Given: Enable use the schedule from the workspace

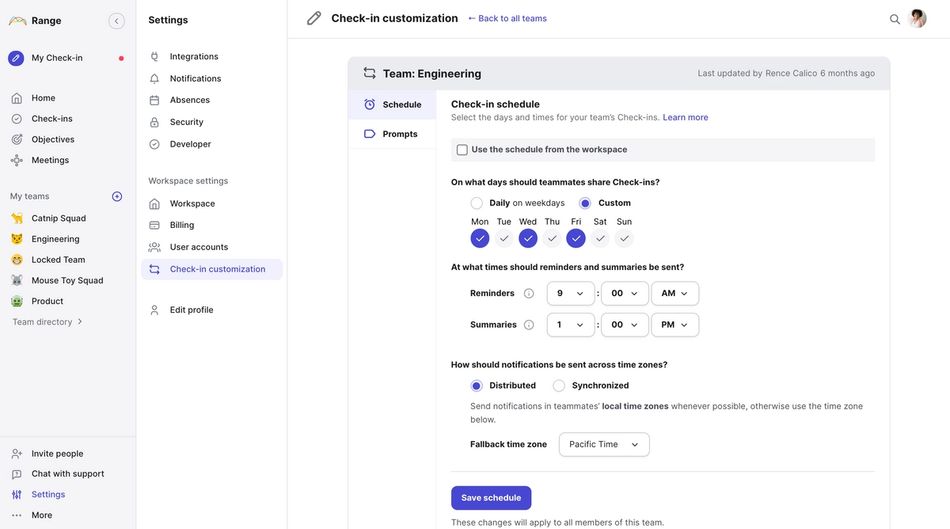Looking at the screenshot, I should click(x=462, y=150).
